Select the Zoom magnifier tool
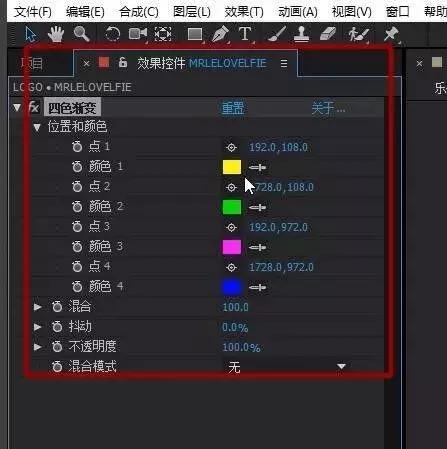 tap(81, 34)
